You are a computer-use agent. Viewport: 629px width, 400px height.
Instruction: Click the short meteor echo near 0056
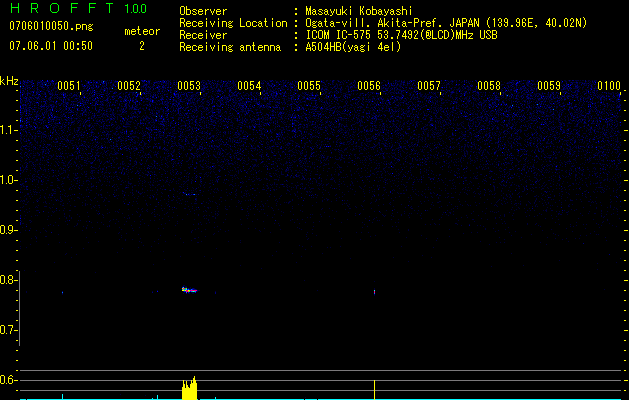pos(374,292)
